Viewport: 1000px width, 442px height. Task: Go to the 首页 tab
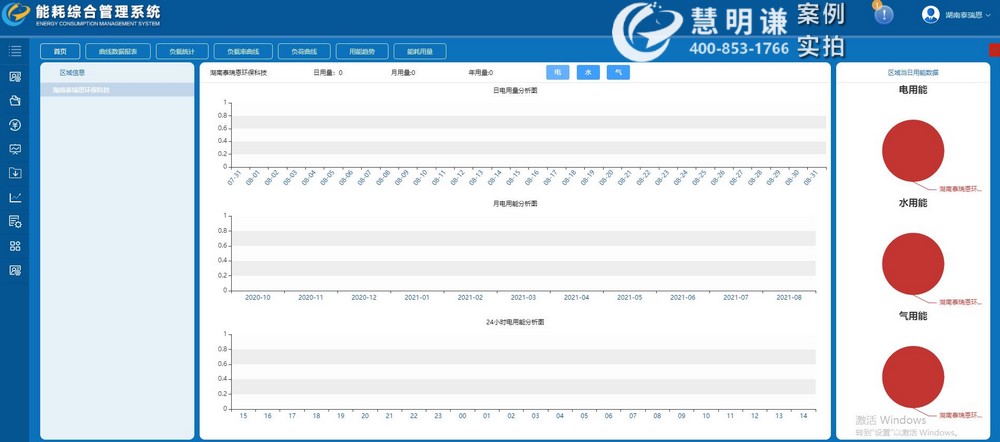[x=60, y=51]
